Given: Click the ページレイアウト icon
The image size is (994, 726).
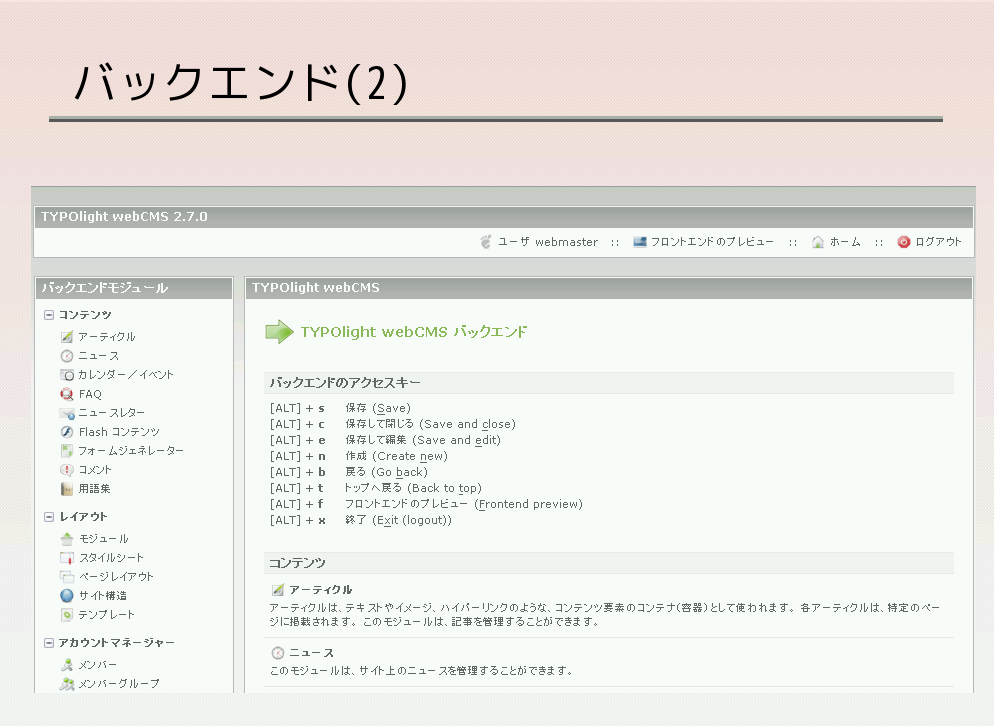Looking at the screenshot, I should pos(67,577).
